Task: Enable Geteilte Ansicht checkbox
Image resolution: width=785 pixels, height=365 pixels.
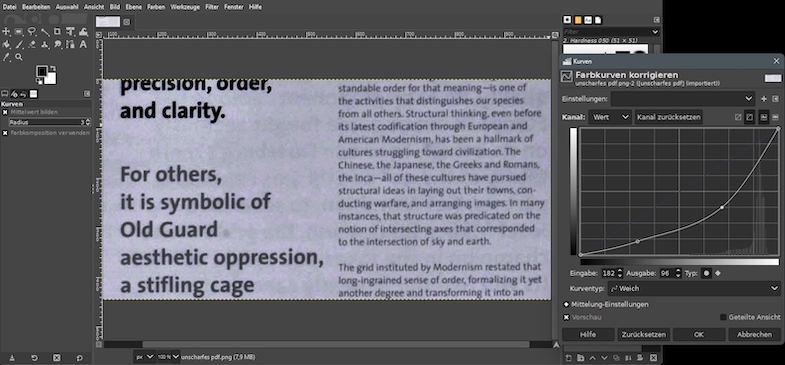Action: [x=723, y=317]
